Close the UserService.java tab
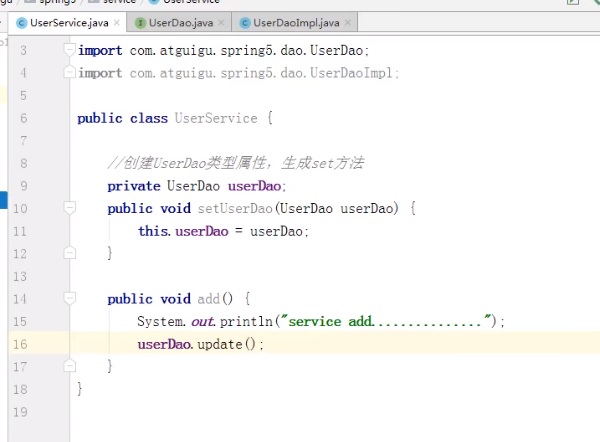 point(117,23)
